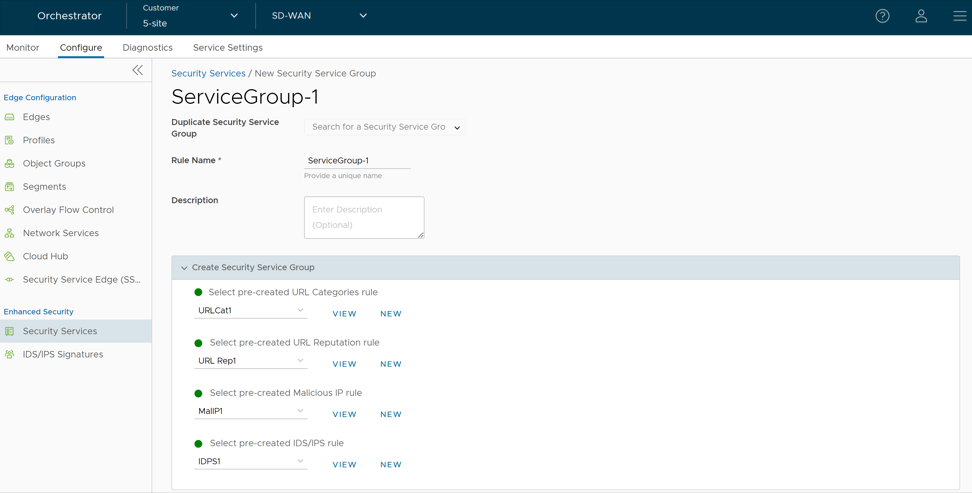Switch to the Service Settings tab
Screen dimensions: 972x493
point(227,47)
